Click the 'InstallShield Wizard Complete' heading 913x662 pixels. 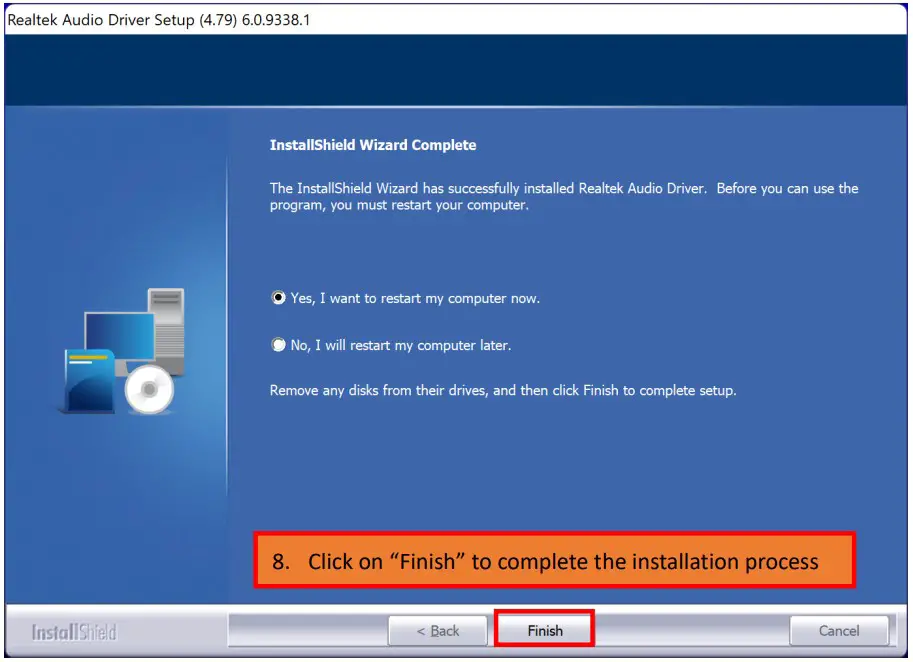tap(373, 145)
